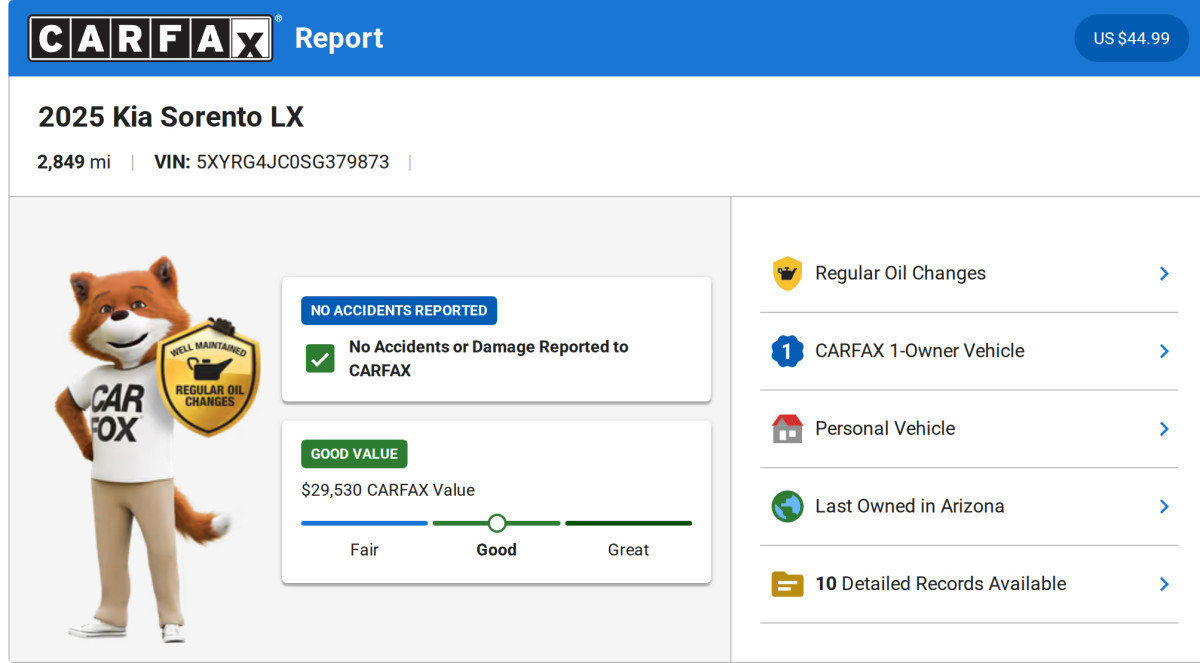Open 10 Detailed Records Available link
The height and width of the screenshot is (663, 1200).
coord(969,584)
